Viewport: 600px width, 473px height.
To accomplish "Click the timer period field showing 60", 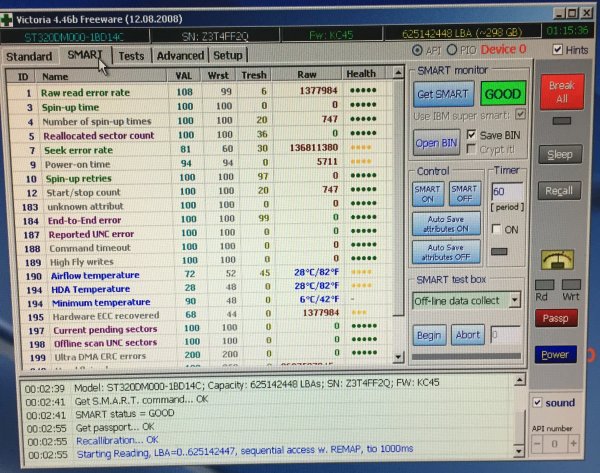I will pyautogui.click(x=507, y=191).
